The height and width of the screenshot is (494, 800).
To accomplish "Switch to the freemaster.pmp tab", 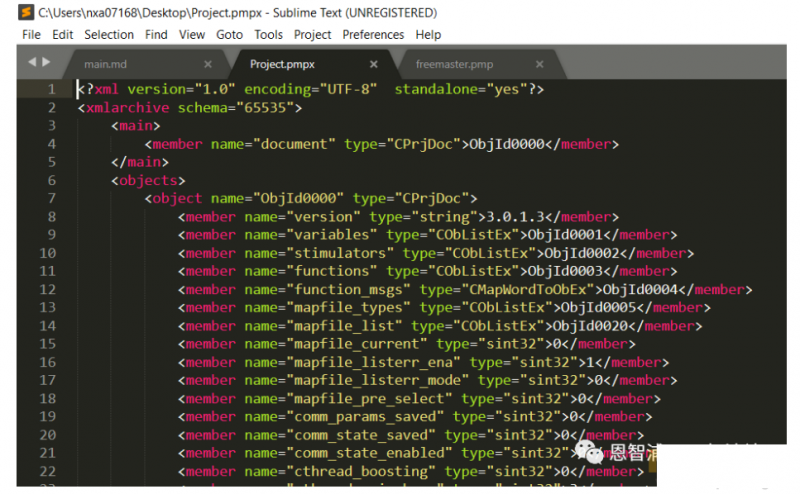I will tap(454, 64).
